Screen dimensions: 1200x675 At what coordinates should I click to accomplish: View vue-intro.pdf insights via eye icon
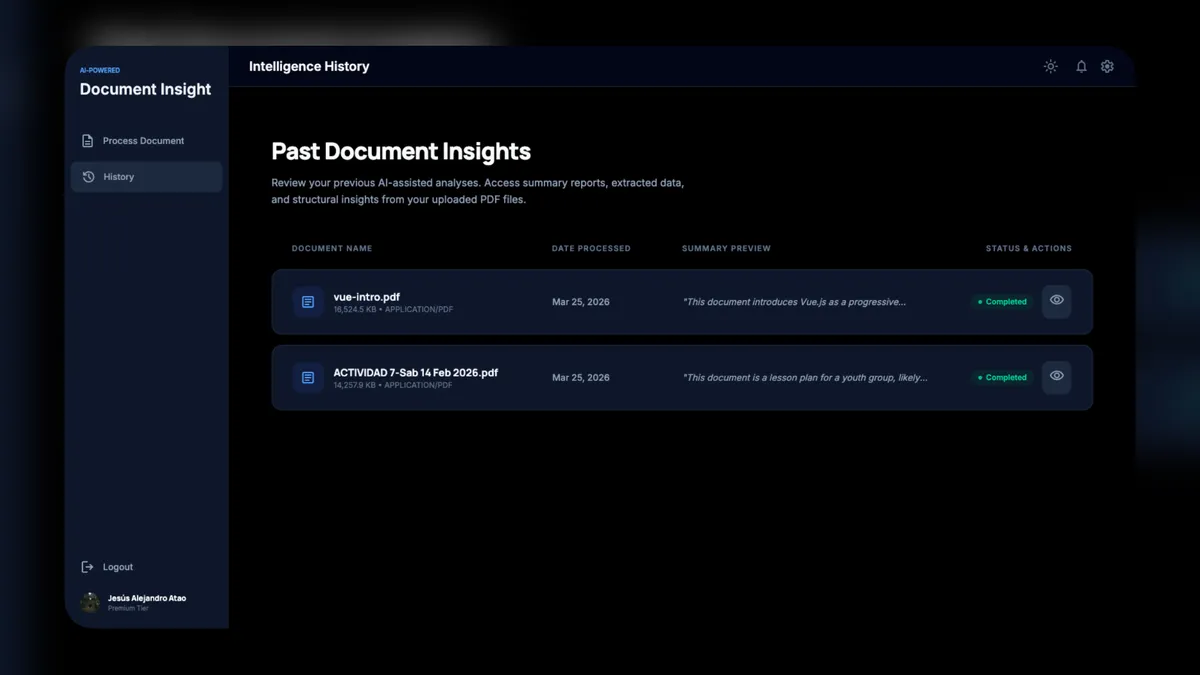(1056, 301)
